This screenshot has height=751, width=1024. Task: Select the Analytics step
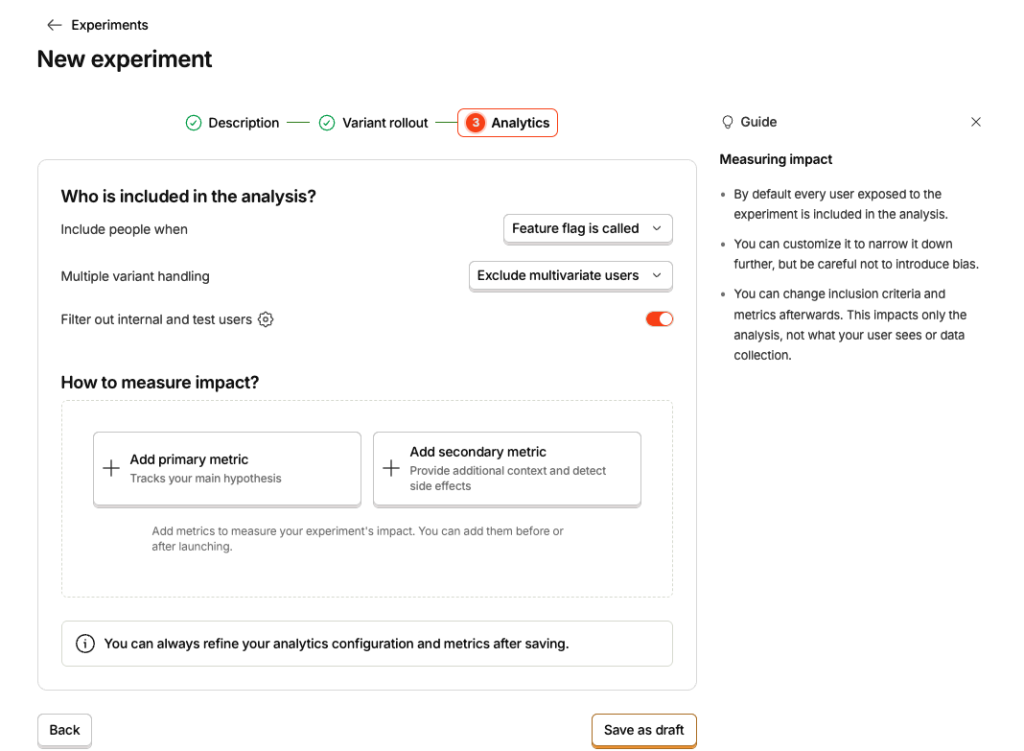(x=507, y=123)
